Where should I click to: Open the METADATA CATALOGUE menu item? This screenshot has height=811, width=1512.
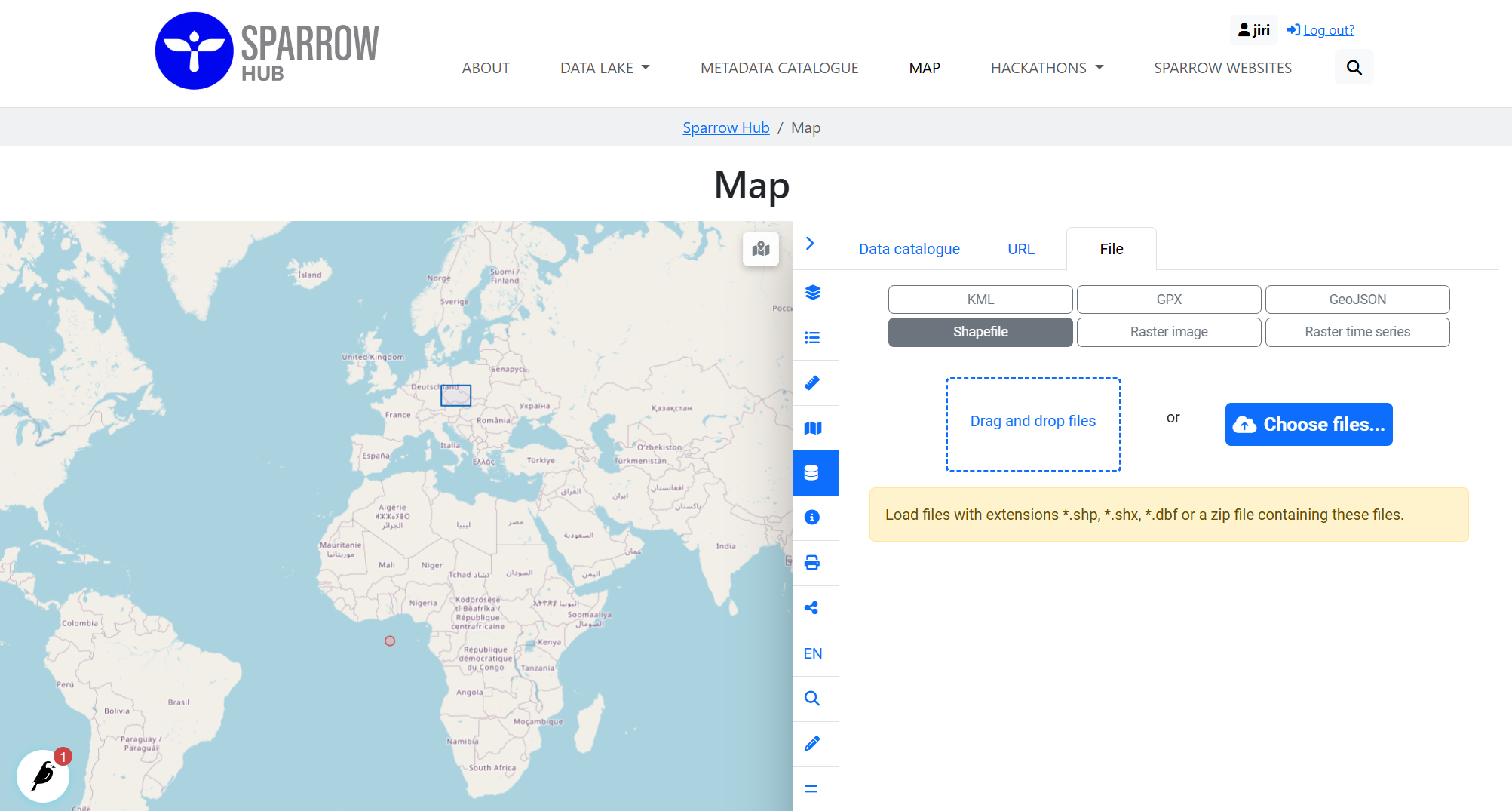(x=779, y=68)
